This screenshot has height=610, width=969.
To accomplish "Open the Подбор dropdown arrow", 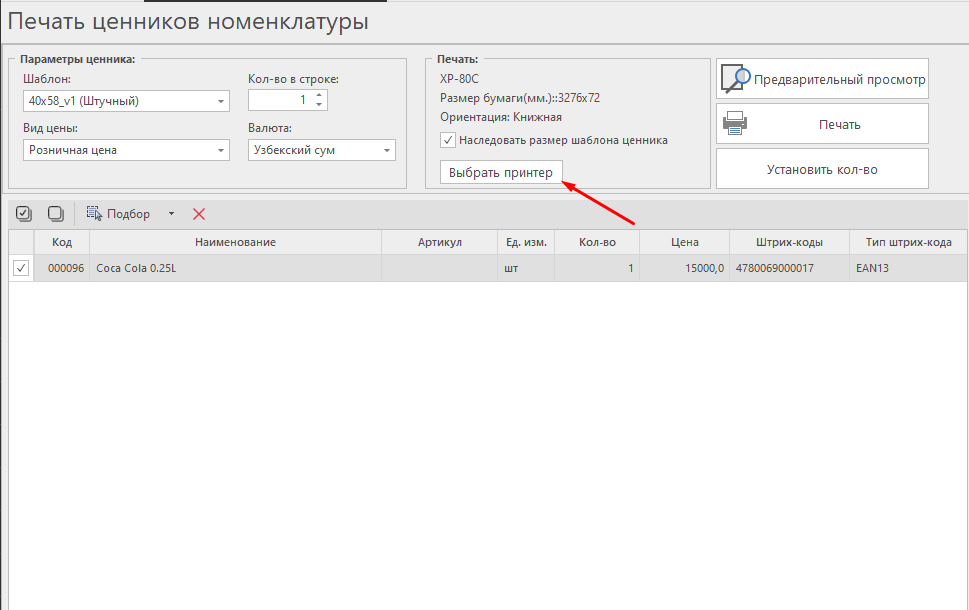I will coord(171,213).
